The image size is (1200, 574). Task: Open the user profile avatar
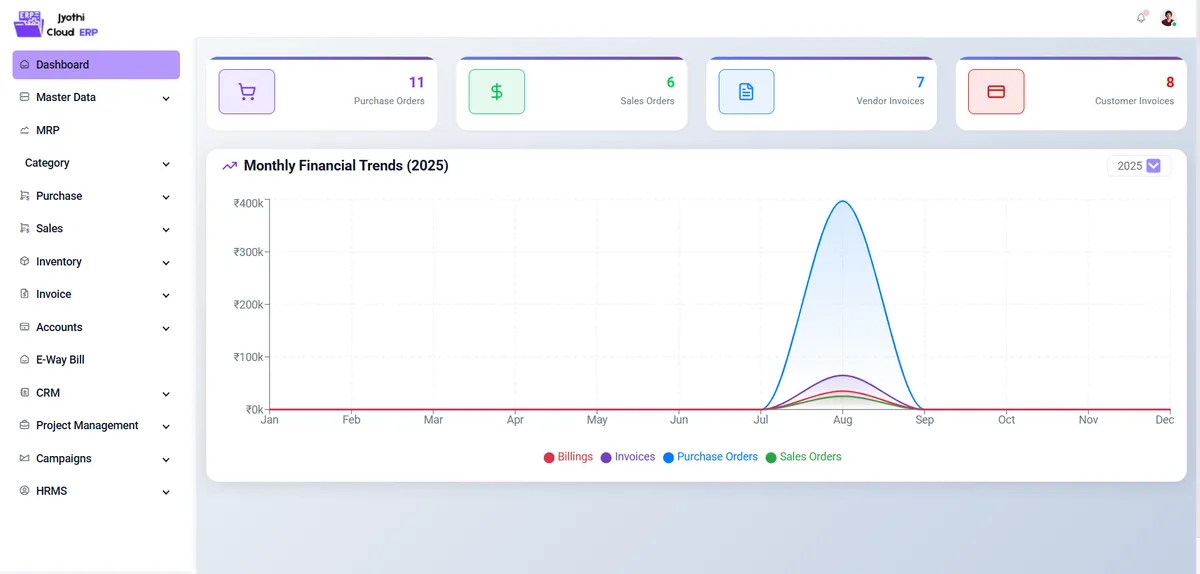[1168, 18]
